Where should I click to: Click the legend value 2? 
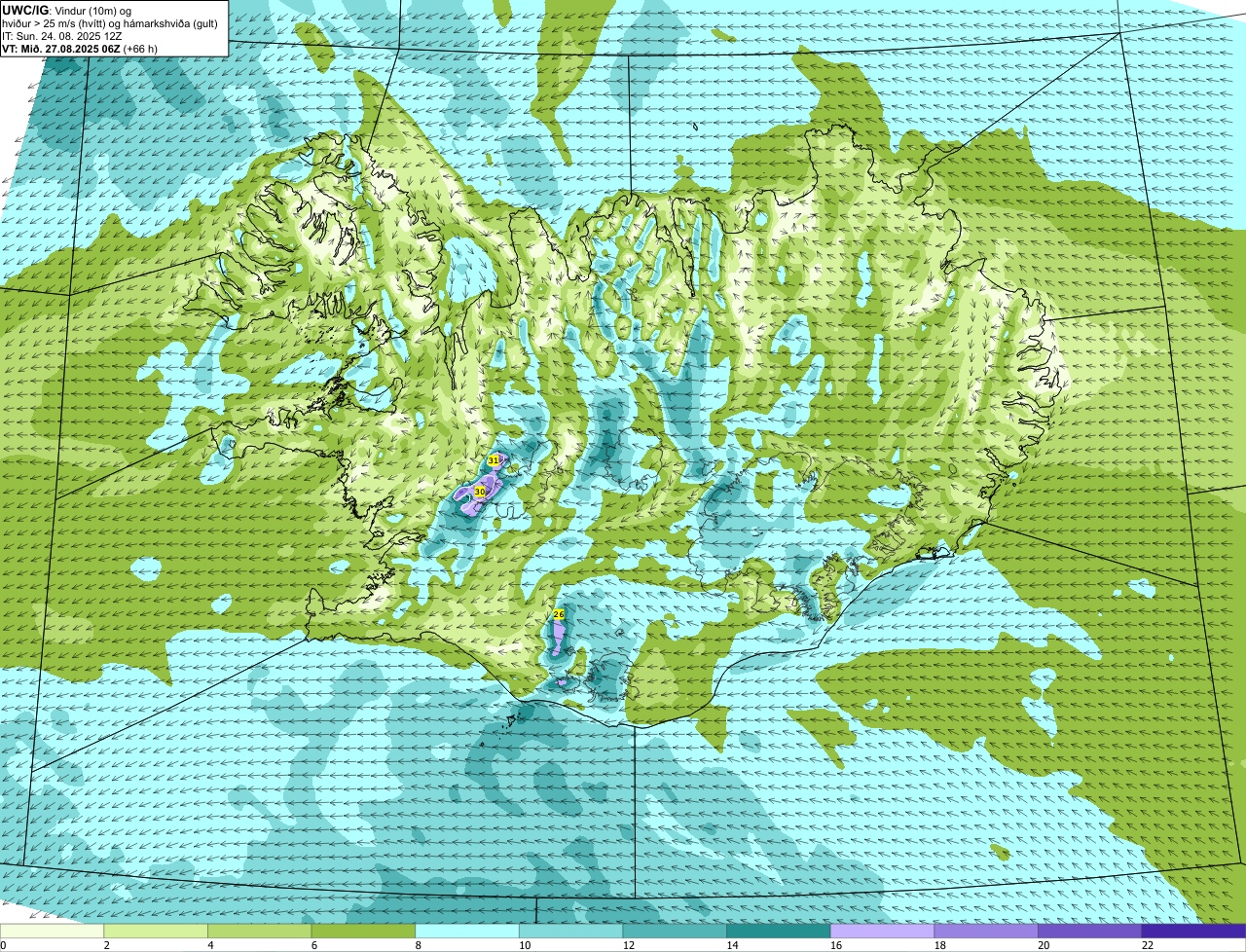(x=106, y=945)
